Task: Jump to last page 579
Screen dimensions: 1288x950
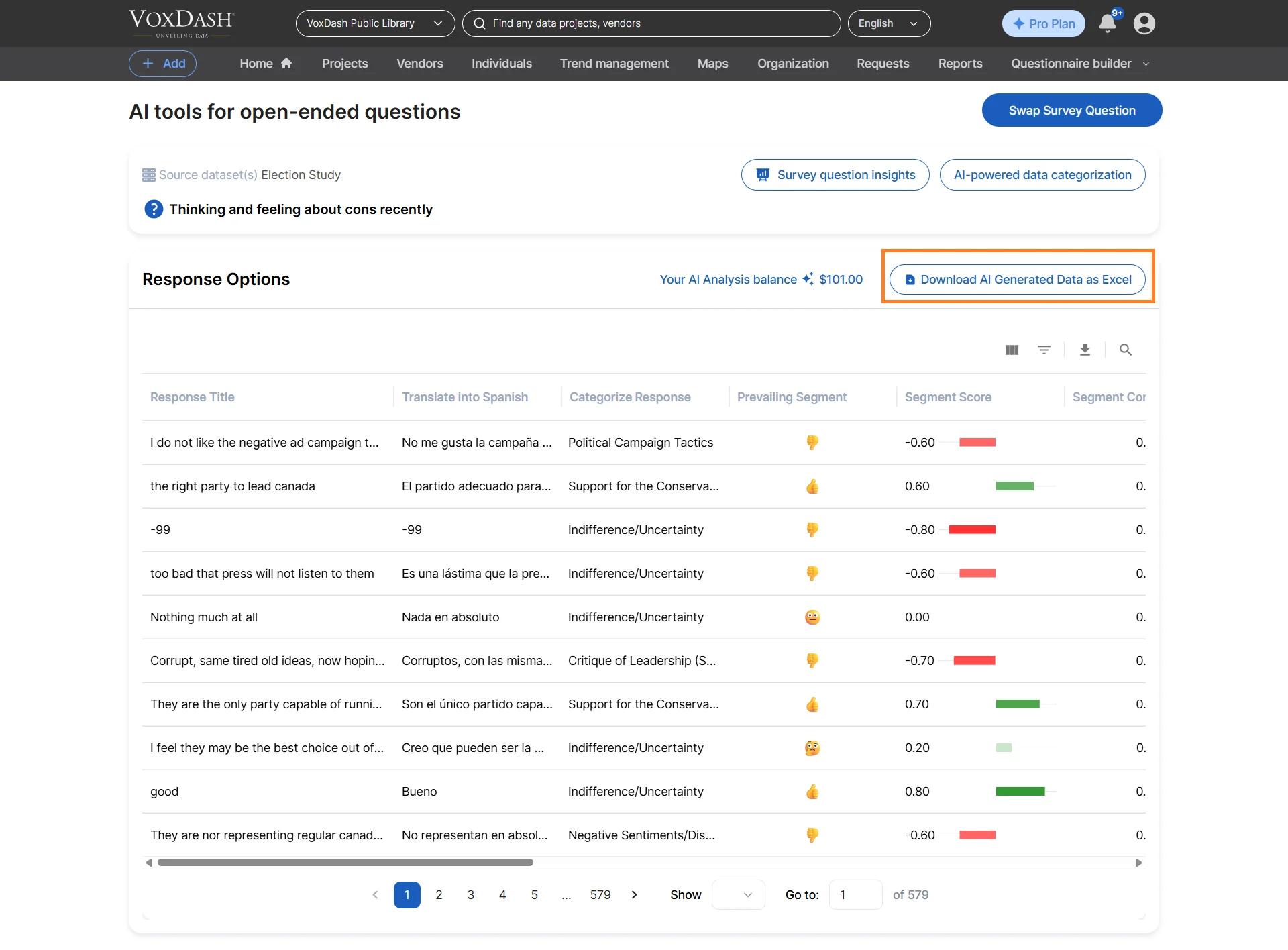Action: pos(600,894)
